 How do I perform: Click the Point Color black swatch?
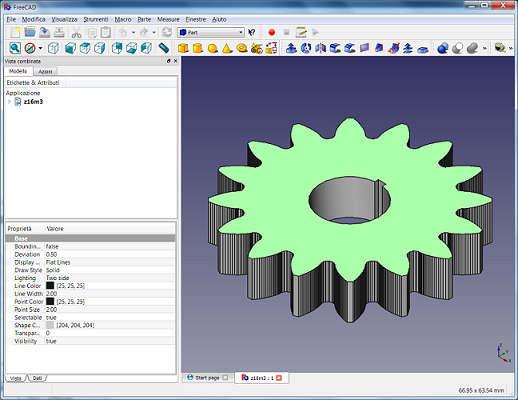tap(50, 301)
